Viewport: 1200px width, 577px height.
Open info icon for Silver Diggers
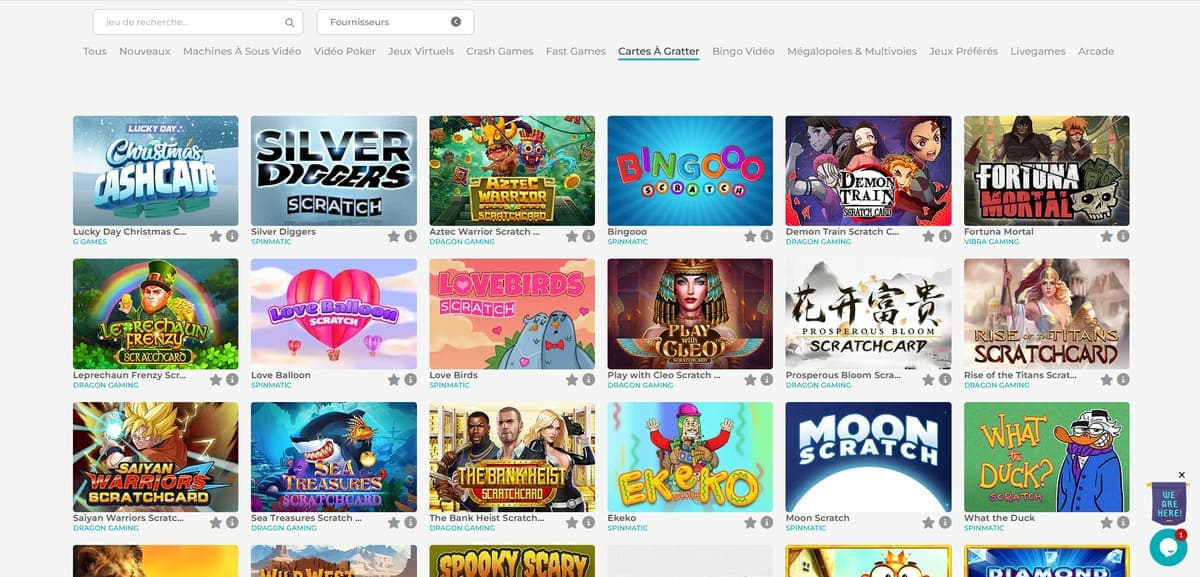(x=410, y=236)
